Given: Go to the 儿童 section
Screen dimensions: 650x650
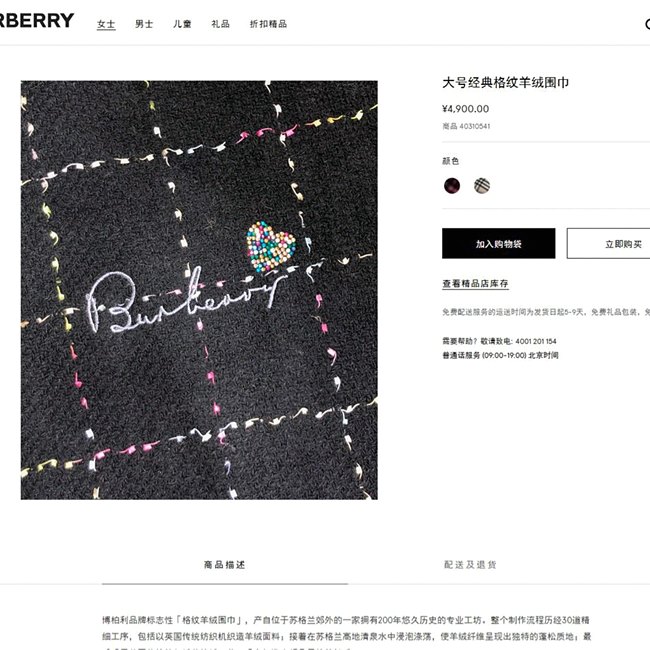Looking at the screenshot, I should [x=182, y=24].
